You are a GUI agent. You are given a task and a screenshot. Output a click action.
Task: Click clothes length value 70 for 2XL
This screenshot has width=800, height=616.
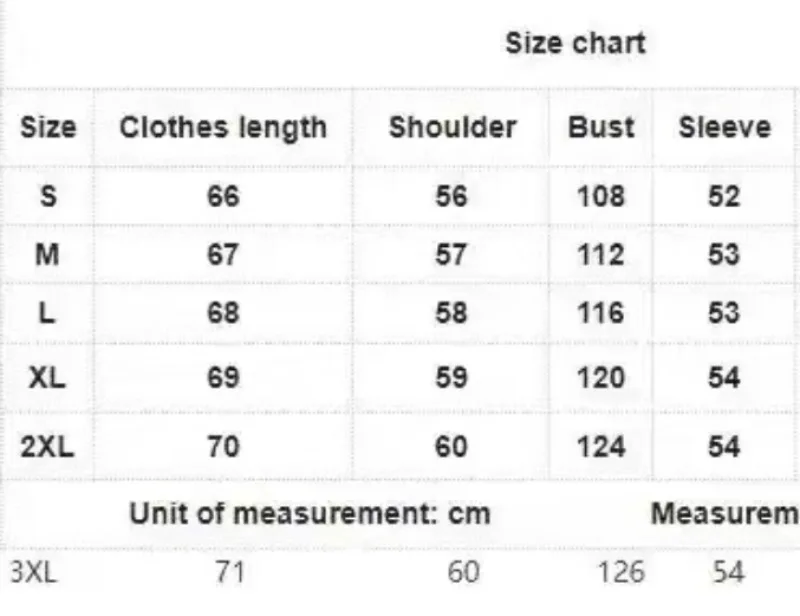click(223, 445)
